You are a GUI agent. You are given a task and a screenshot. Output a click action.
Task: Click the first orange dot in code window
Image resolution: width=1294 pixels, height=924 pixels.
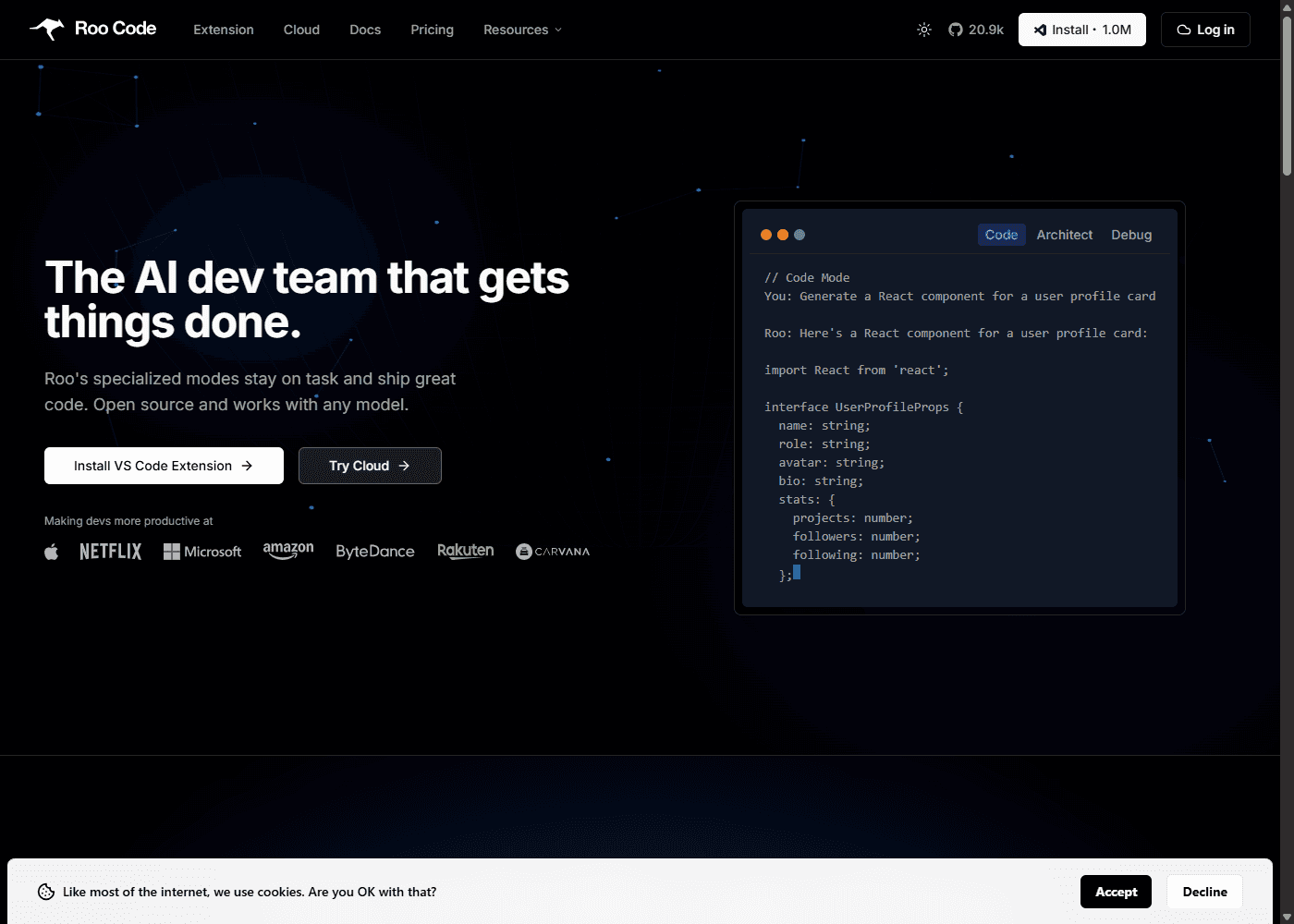click(x=766, y=235)
